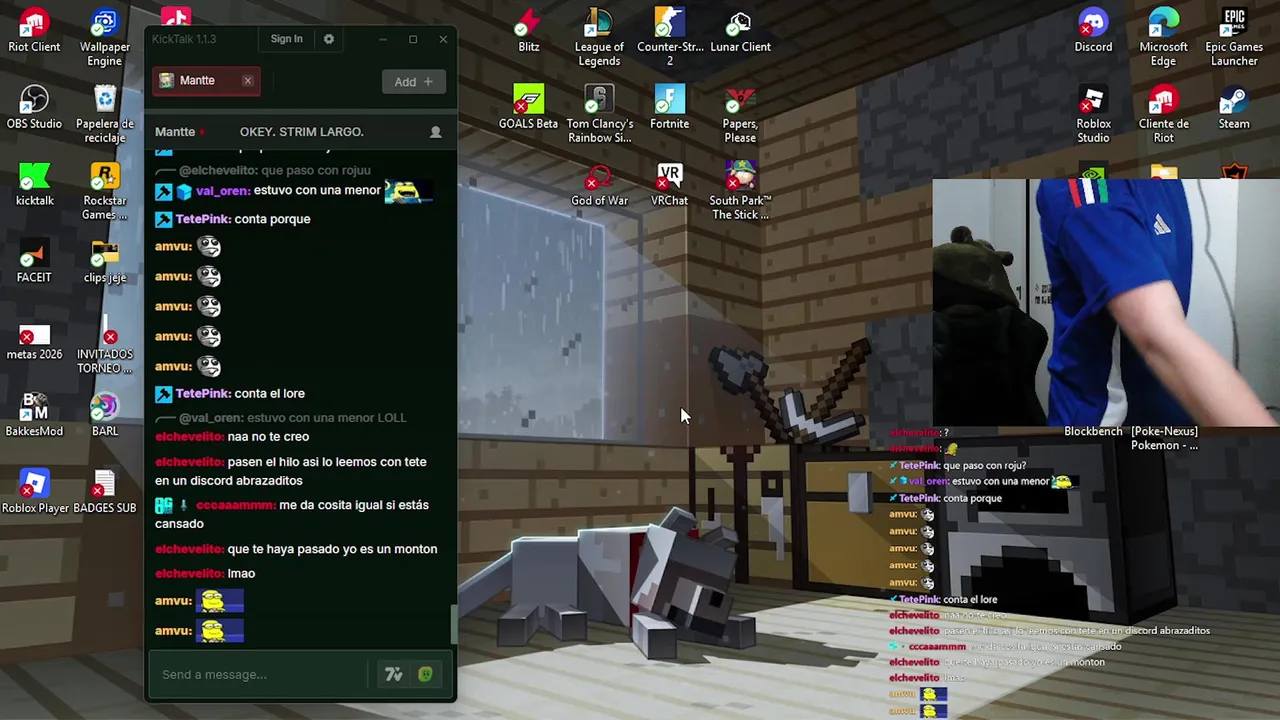Open the Blockbench desktop icon label
1280x720 pixels.
[1093, 431]
